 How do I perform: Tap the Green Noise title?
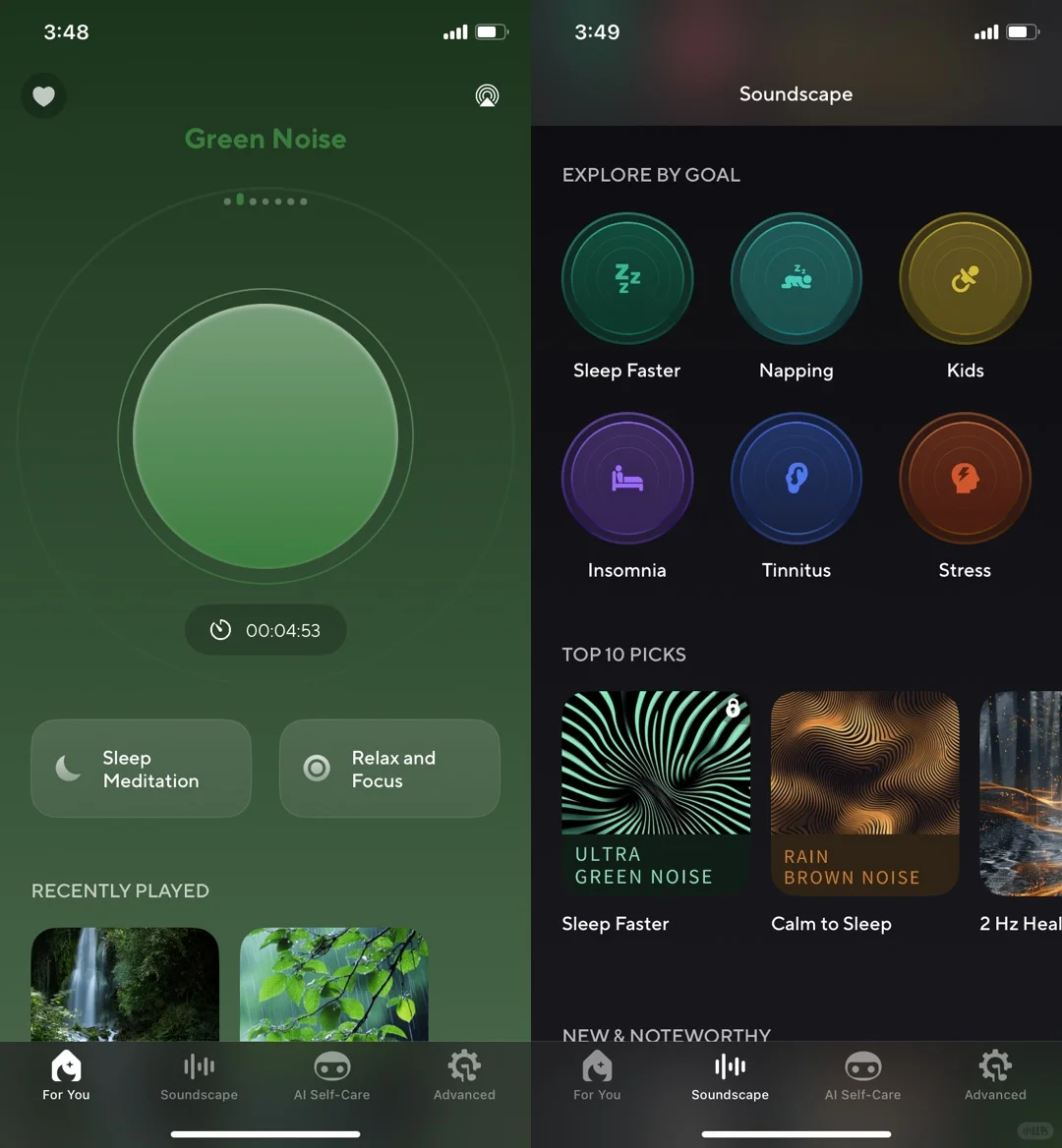pos(265,139)
